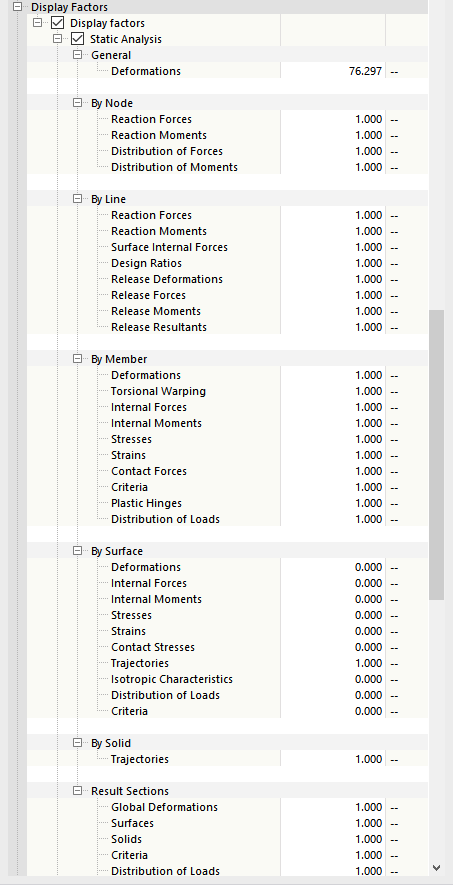453x885 pixels.
Task: Select Result Sections Surfaces row
Action: [228, 823]
